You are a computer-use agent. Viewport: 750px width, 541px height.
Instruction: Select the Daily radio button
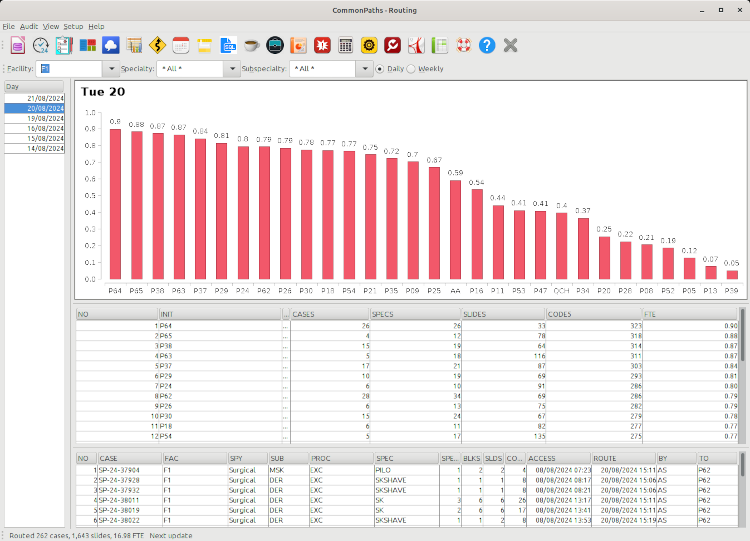point(380,69)
